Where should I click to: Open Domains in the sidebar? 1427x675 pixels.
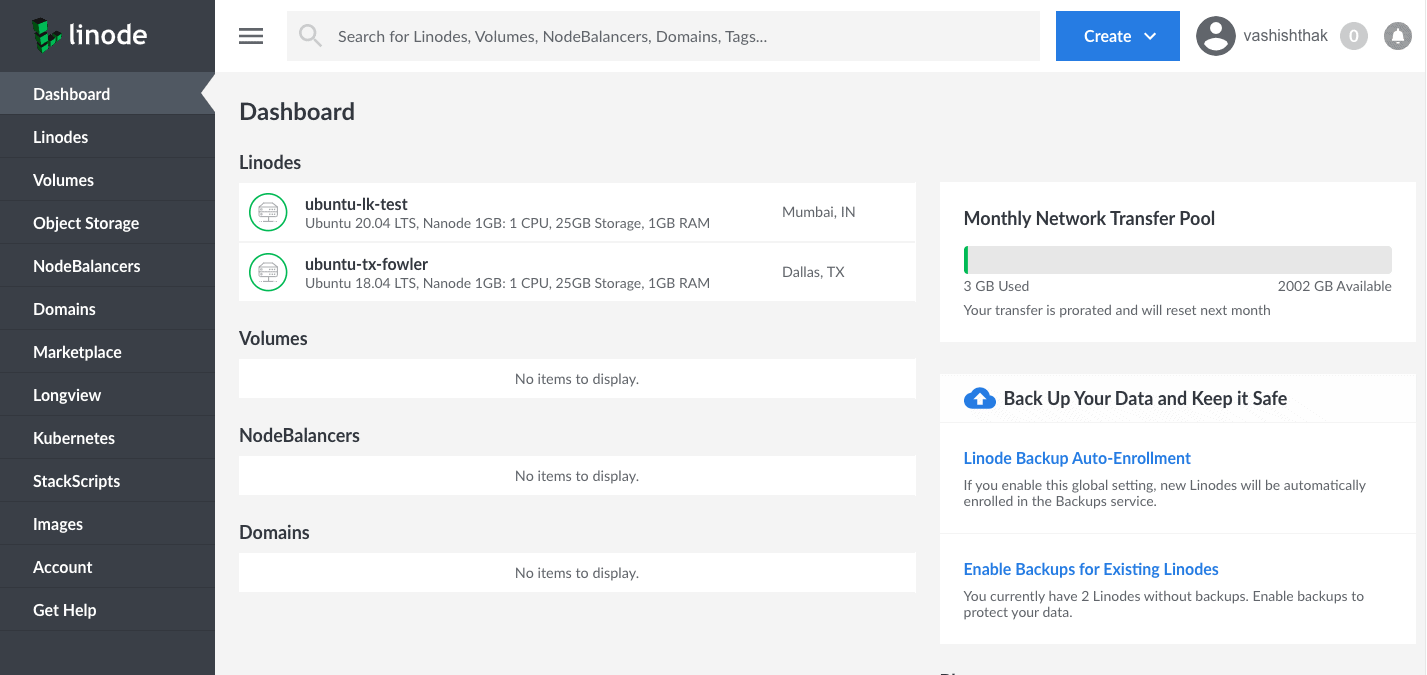pyautogui.click(x=107, y=309)
